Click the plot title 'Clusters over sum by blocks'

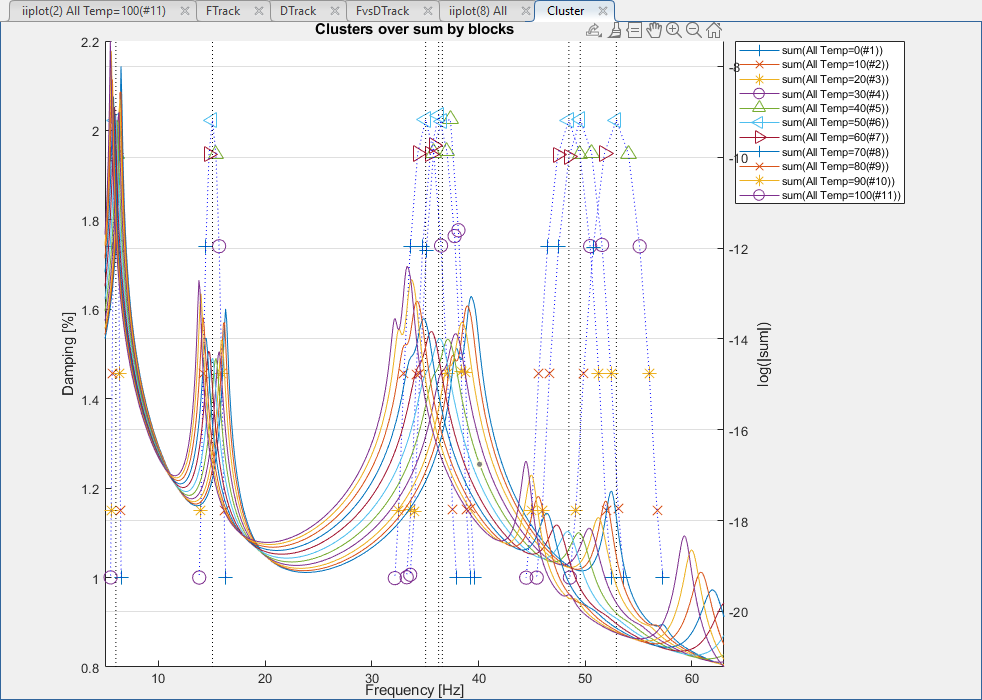point(414,29)
